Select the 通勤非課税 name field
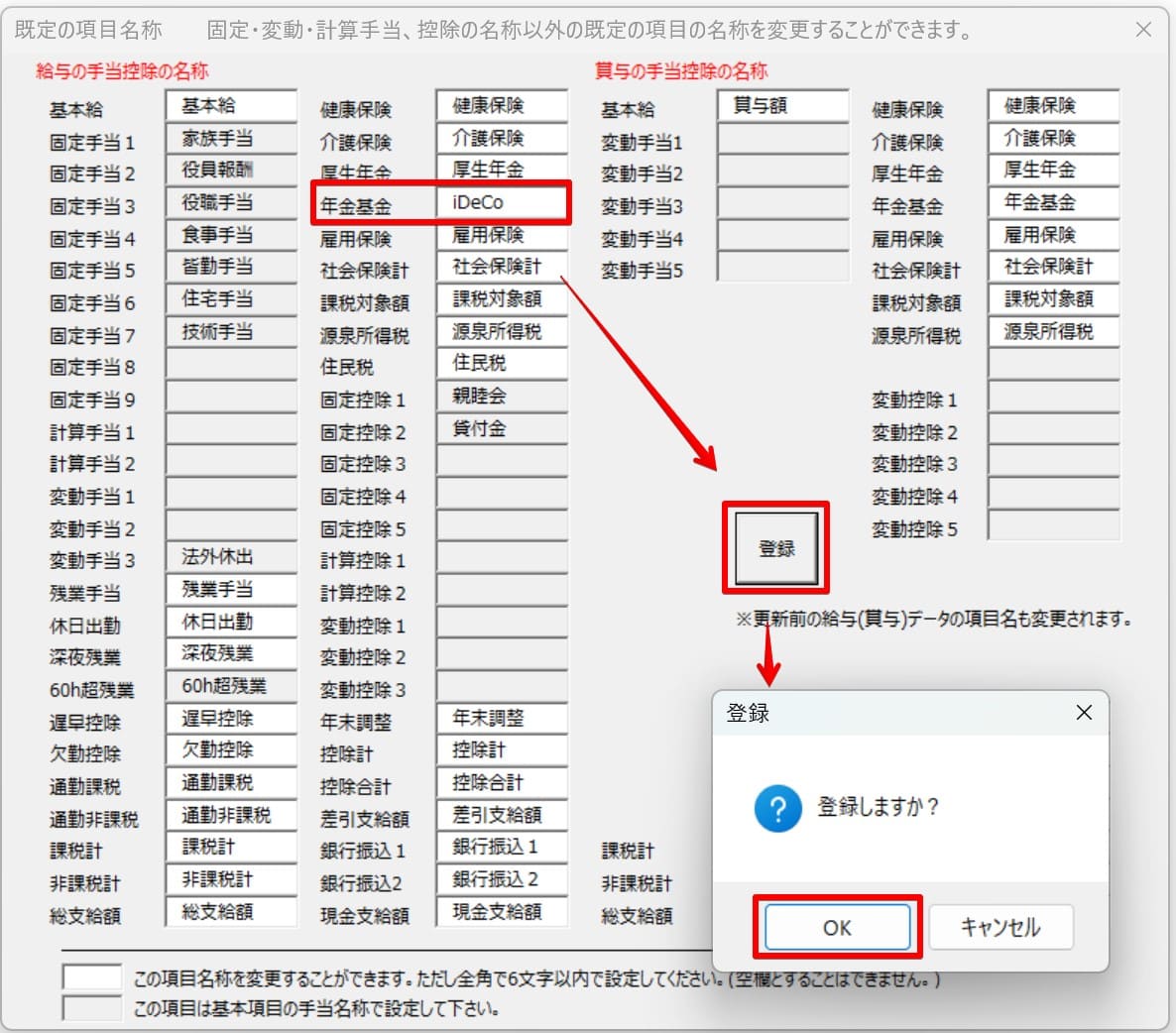The width and height of the screenshot is (1176, 1033). point(231,815)
